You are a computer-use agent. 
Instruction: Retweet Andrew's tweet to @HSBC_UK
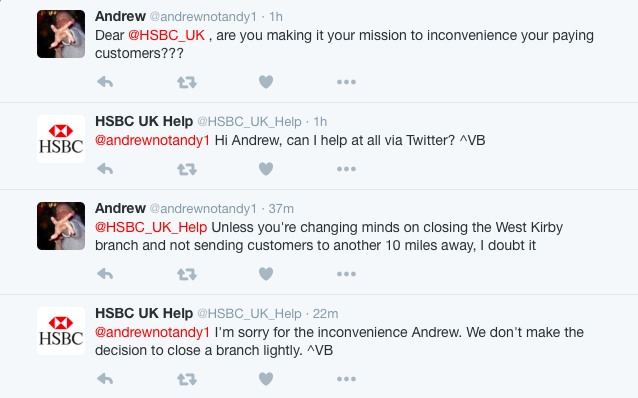[x=187, y=83]
